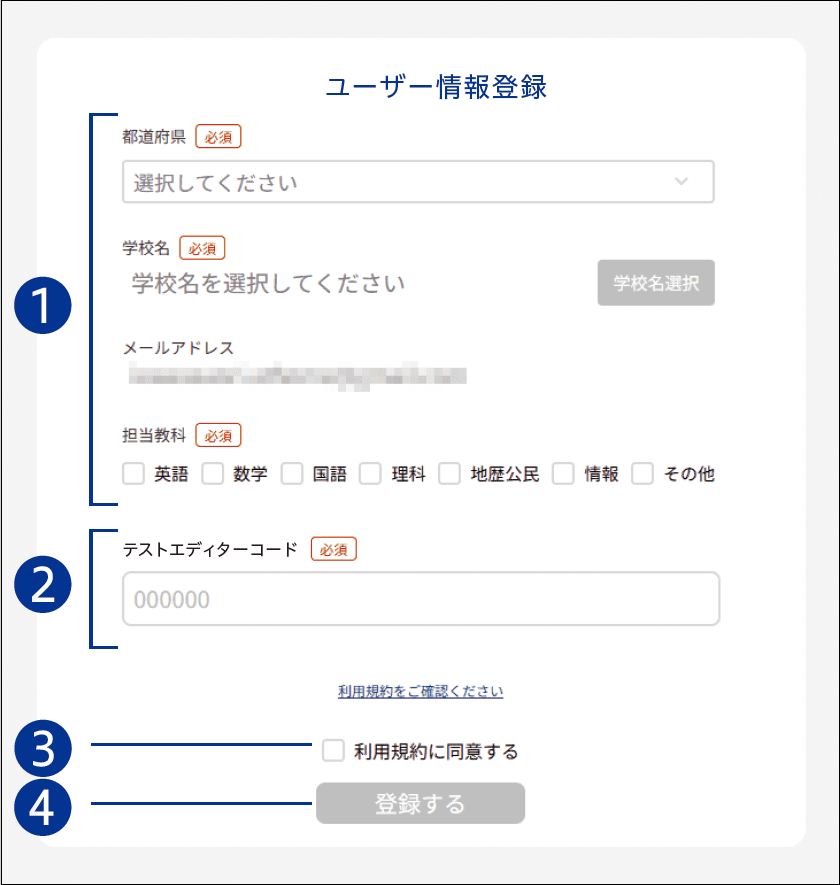This screenshot has height=885, width=840.
Task: Open the 利用規約をご確認ください link
Action: (x=420, y=691)
